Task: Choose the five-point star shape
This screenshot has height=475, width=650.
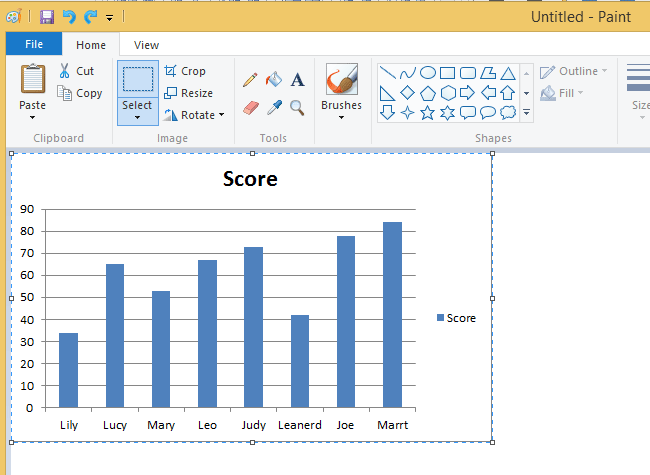Action: point(427,113)
